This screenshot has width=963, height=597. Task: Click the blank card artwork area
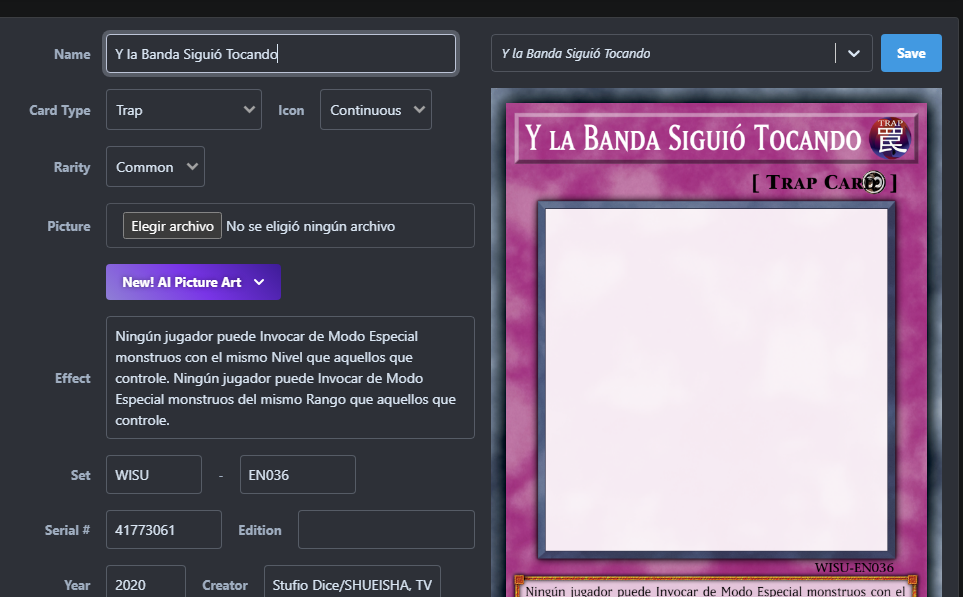(716, 380)
